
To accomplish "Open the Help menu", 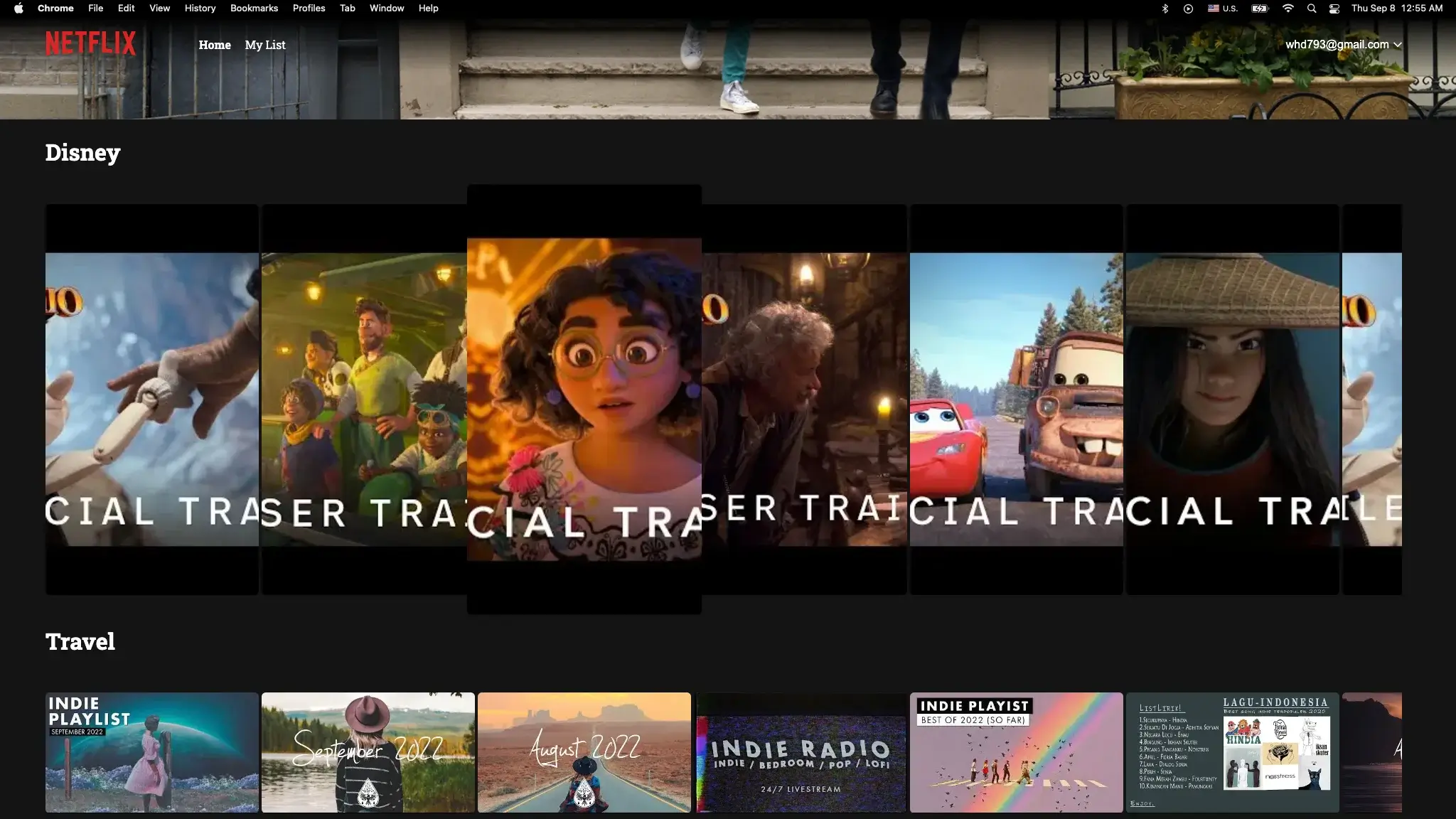I will 428,9.
